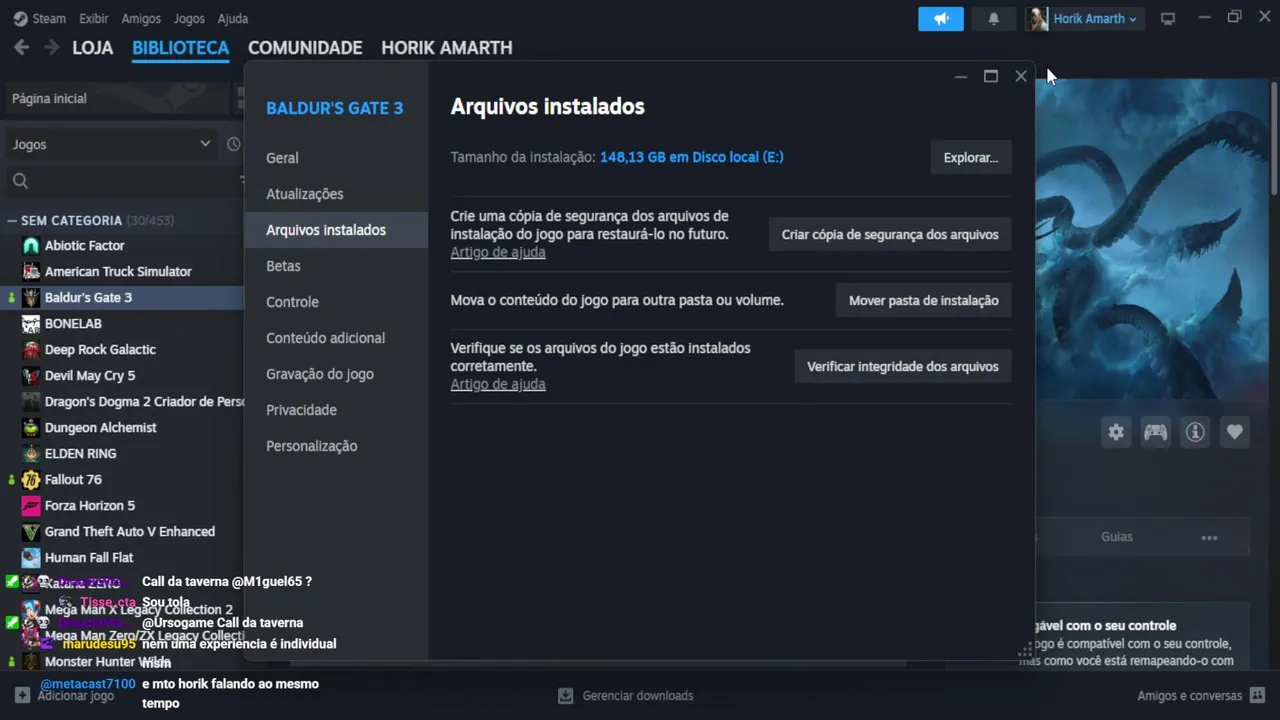Switch to Big Picture mode monitor icon
This screenshot has height=720, width=1280.
pyautogui.click(x=1167, y=18)
